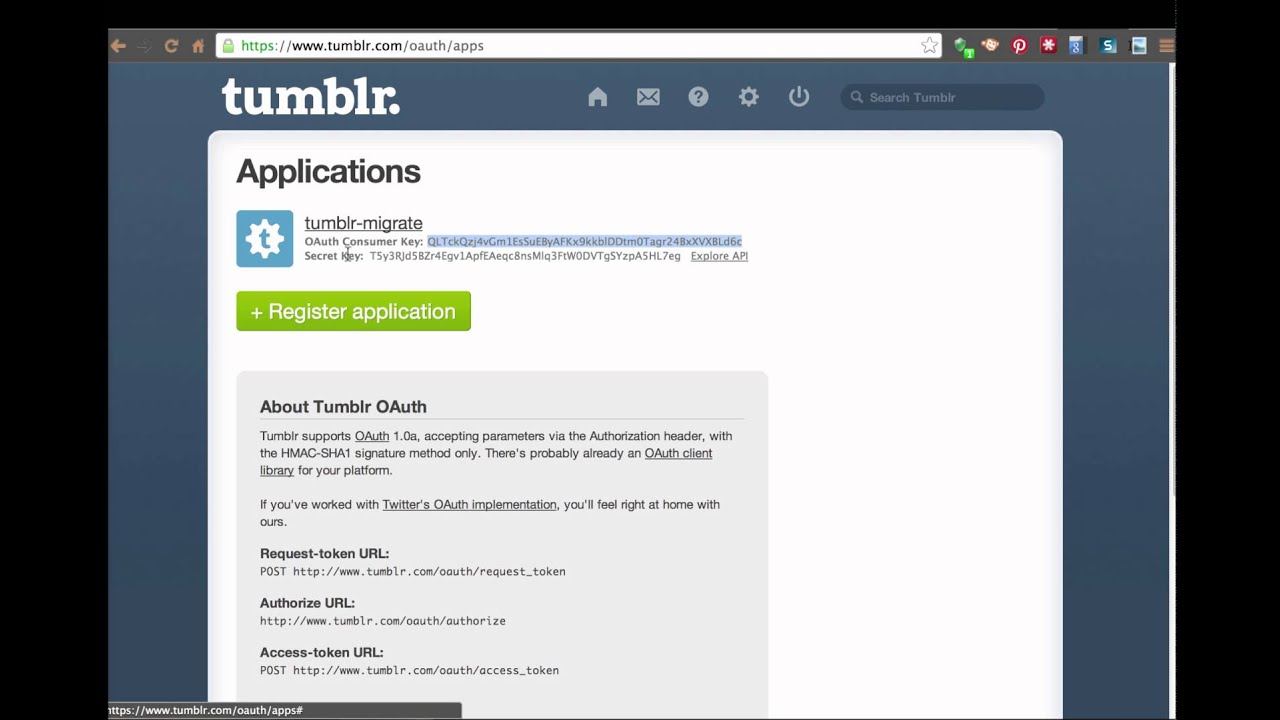Click the Secret Key value text
1280x720 pixels.
coord(525,256)
